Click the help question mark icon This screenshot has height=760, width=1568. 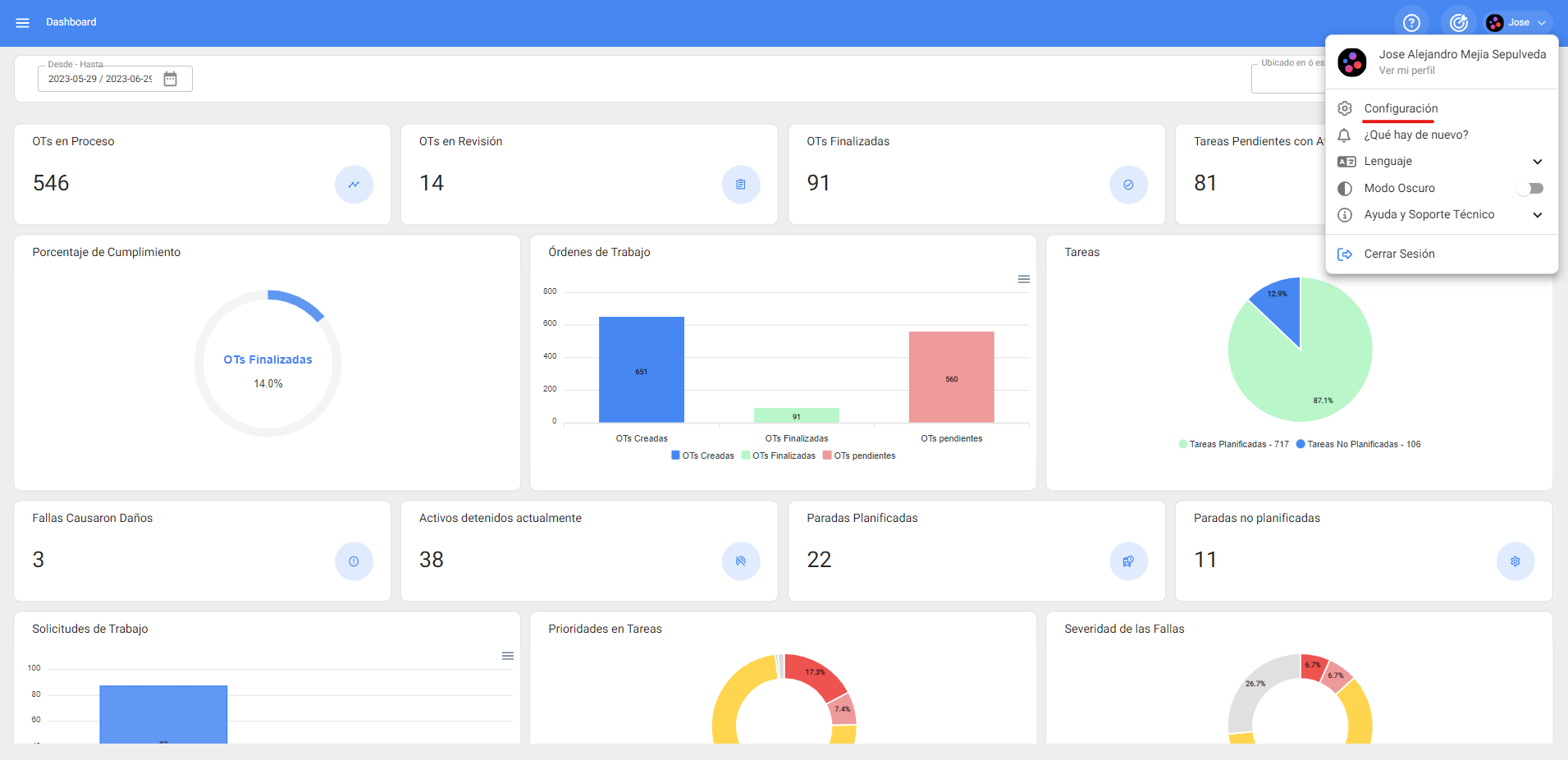1410,23
